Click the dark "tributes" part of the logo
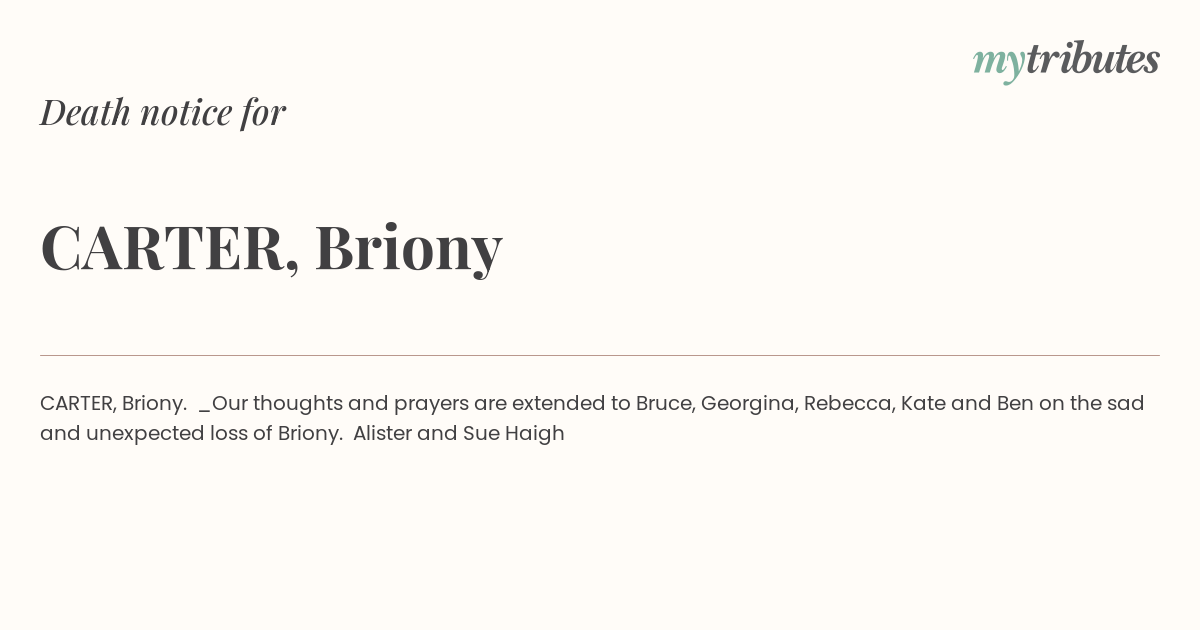 tap(1092, 59)
